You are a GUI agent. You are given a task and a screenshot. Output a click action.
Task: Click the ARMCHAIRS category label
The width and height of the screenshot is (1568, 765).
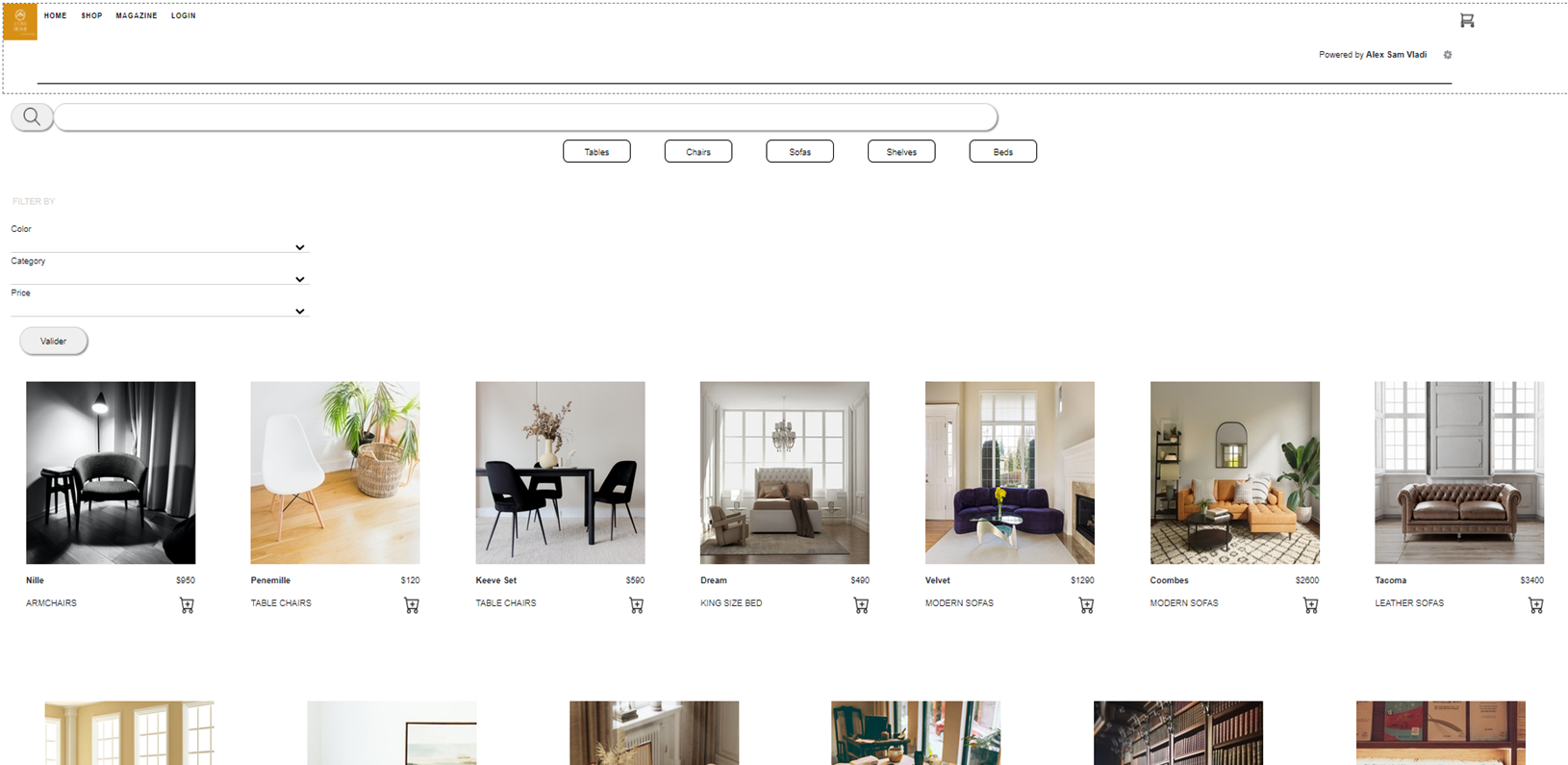51,603
